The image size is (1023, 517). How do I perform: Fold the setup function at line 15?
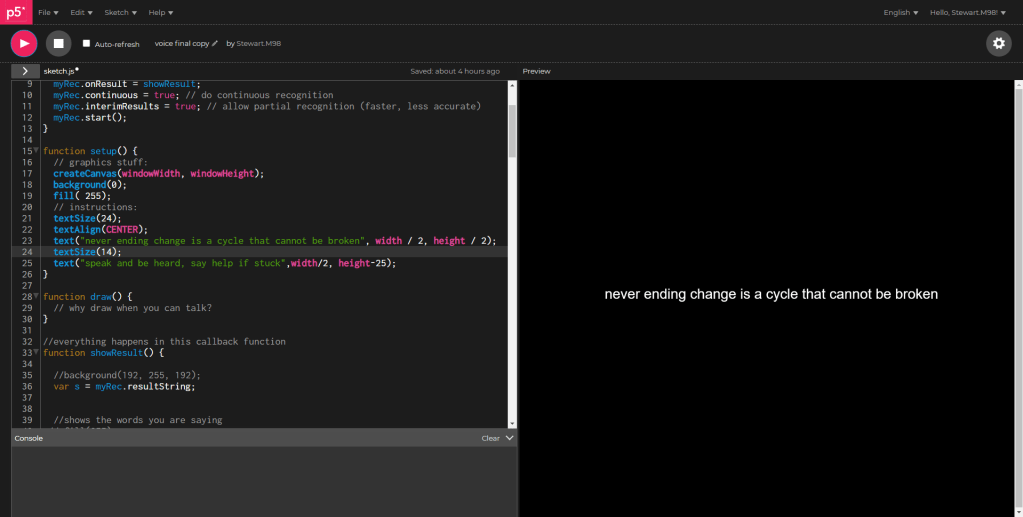[x=35, y=151]
